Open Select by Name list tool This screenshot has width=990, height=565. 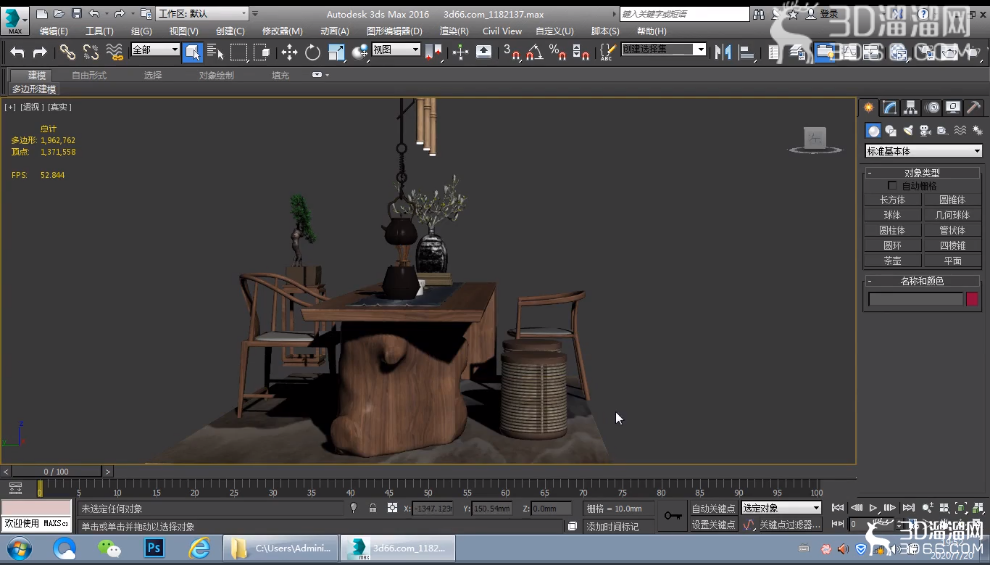click(215, 52)
